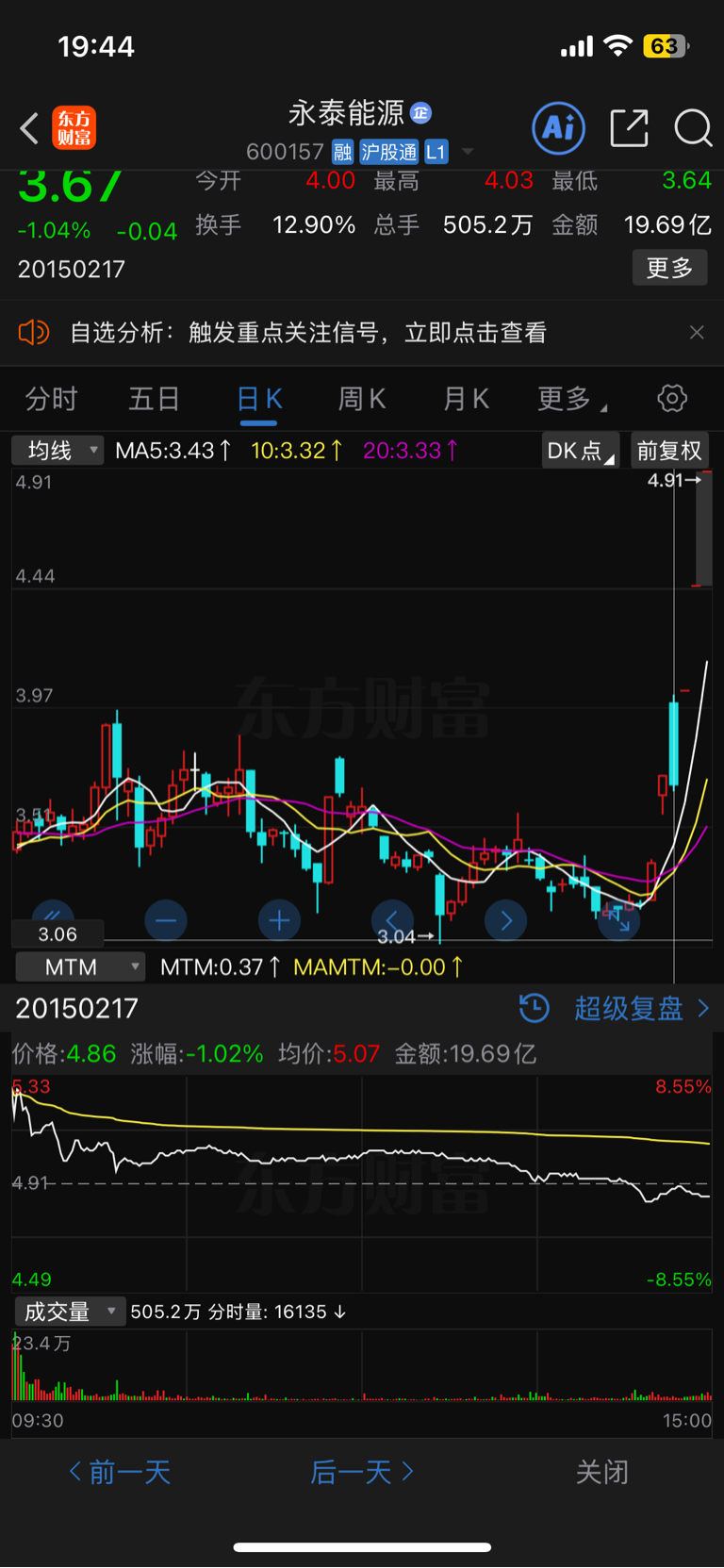
Task: Tap the stock code 600157
Action: click(285, 152)
